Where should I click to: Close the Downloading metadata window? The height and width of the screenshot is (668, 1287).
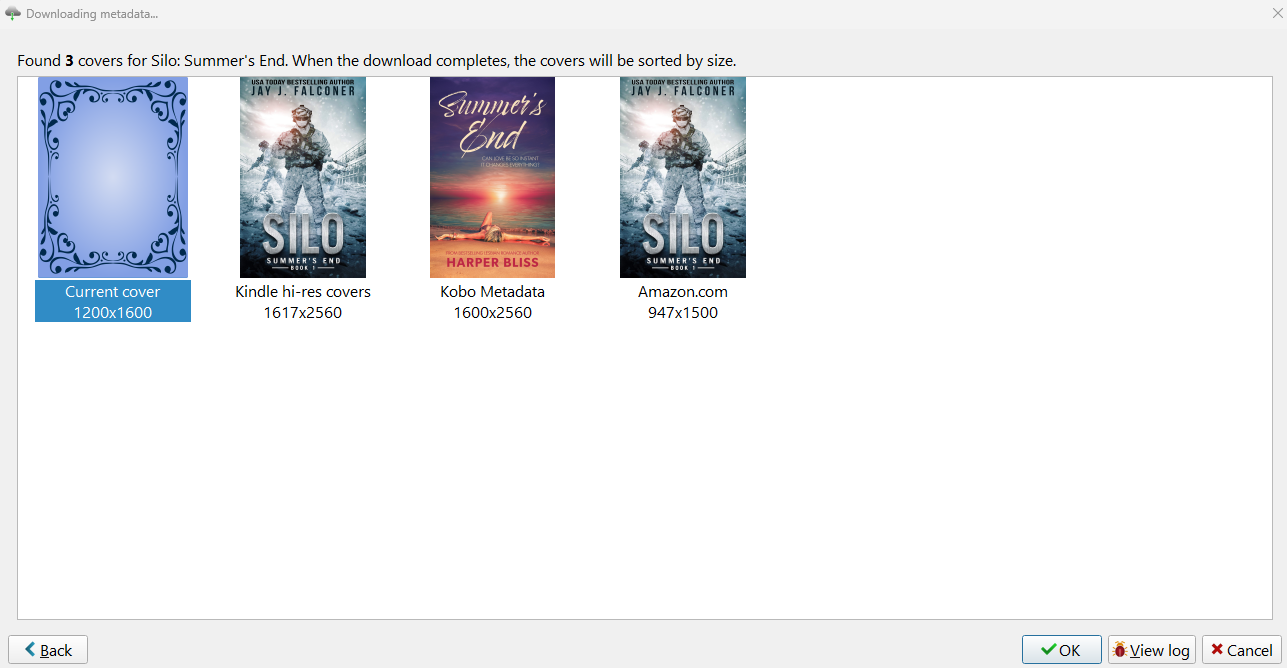pyautogui.click(x=1277, y=13)
